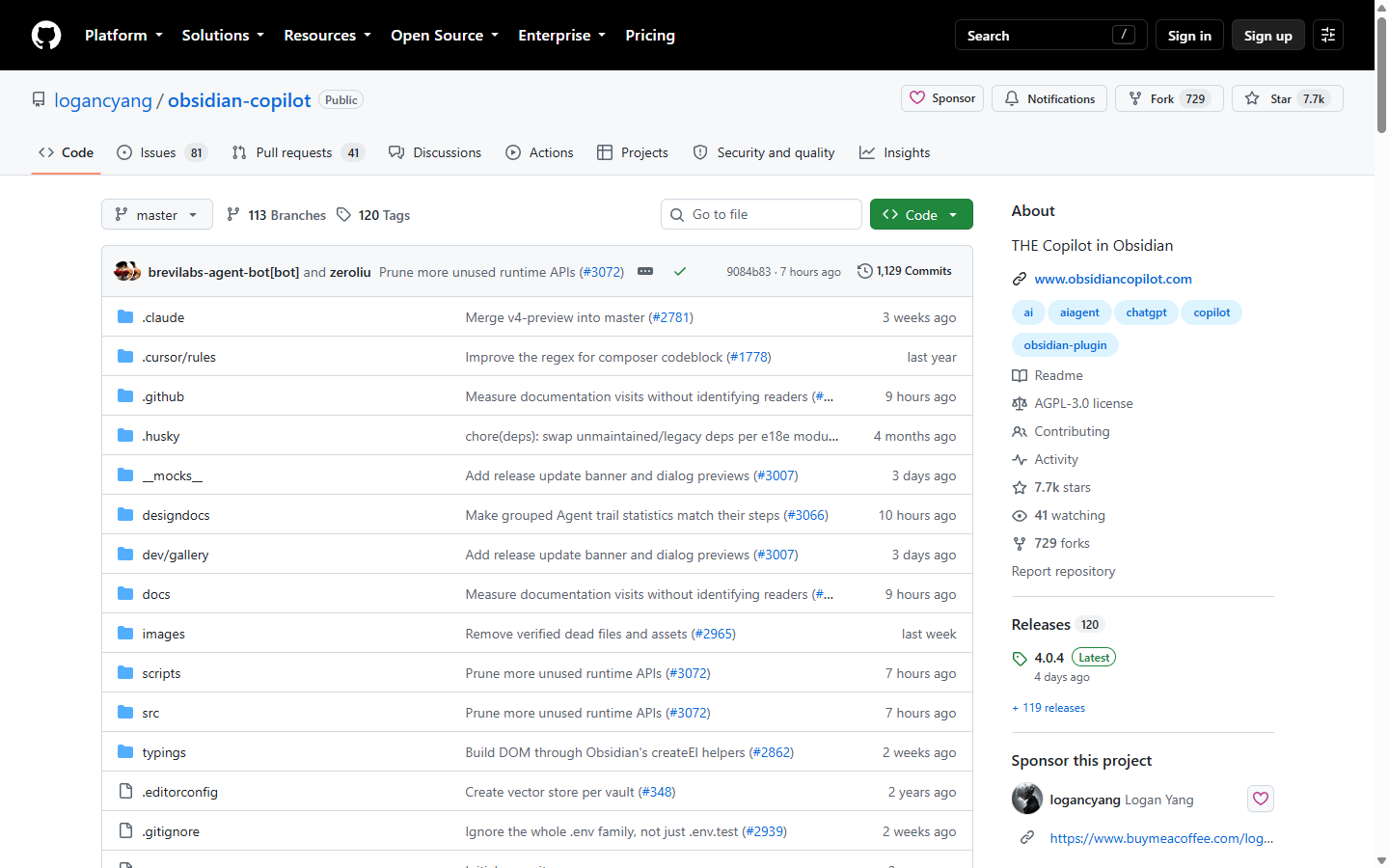Click the logancyang owner link
This screenshot has height=868, width=1389.
point(103,100)
